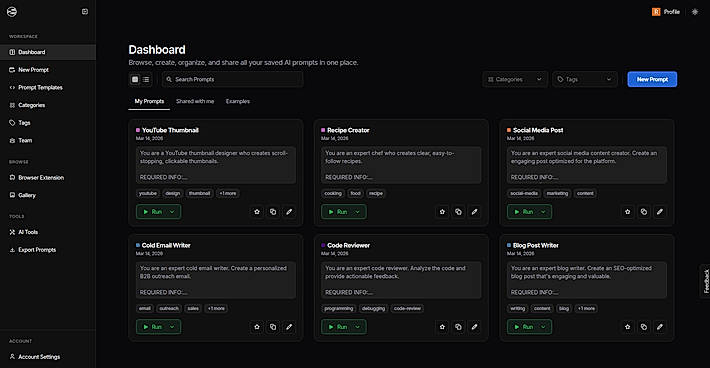Edit the Code Reviewer prompt
The height and width of the screenshot is (368, 710).
(474, 327)
